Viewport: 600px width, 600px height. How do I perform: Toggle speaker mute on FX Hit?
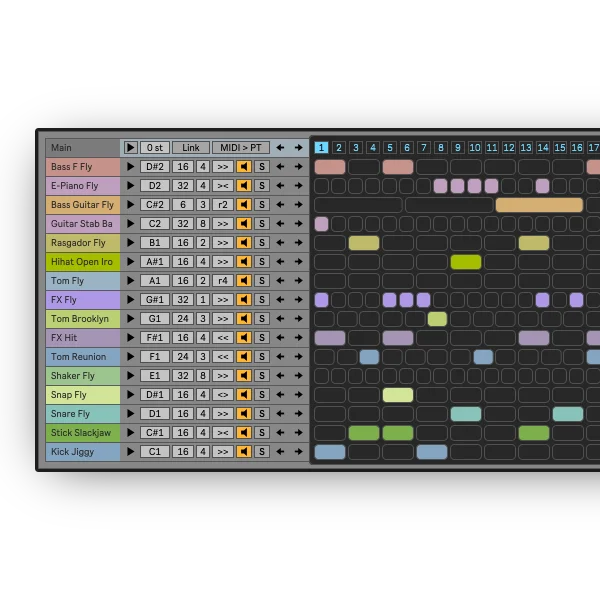[244, 338]
